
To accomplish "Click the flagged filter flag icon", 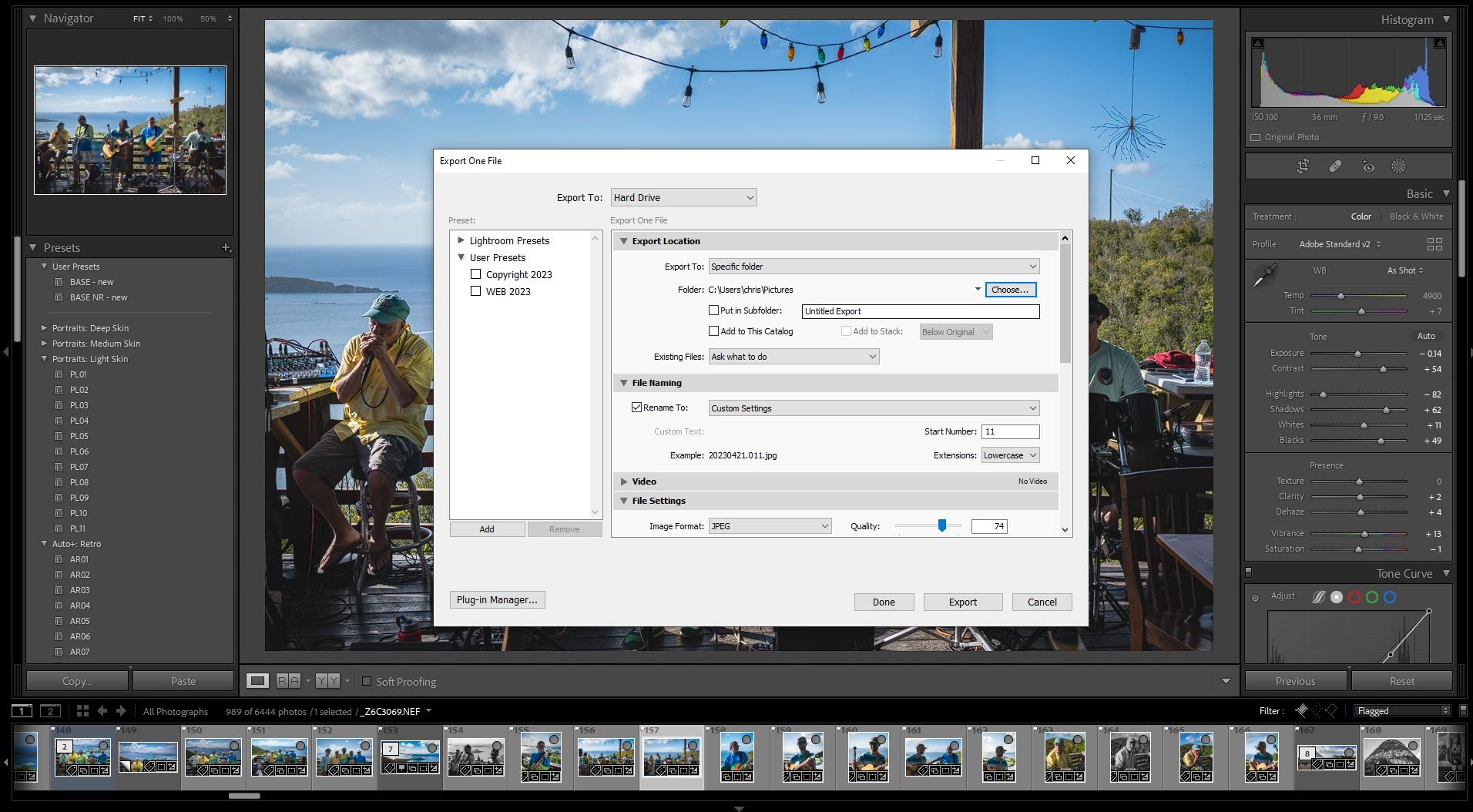I will tap(1303, 710).
